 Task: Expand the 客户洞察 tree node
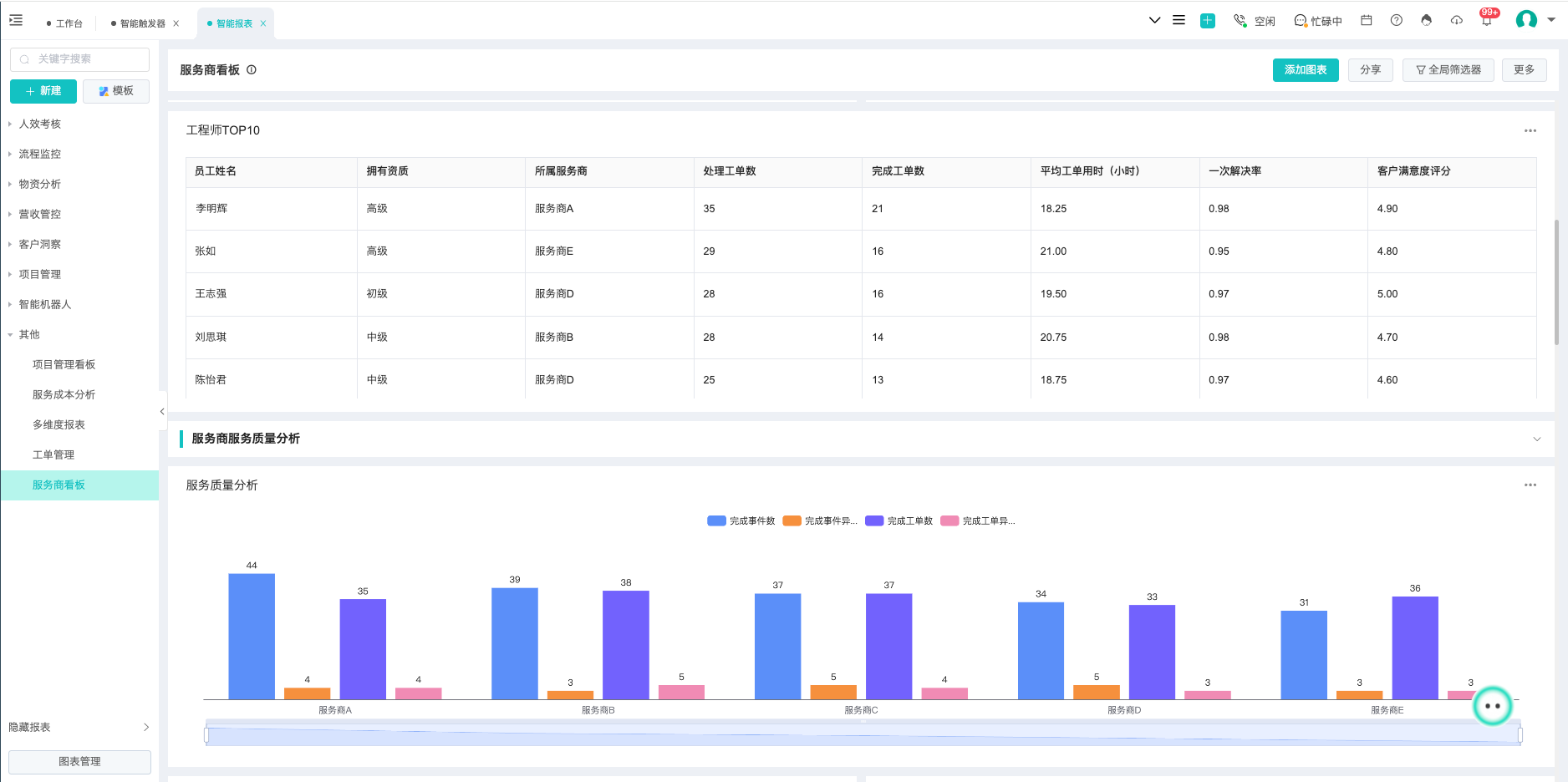(x=10, y=244)
